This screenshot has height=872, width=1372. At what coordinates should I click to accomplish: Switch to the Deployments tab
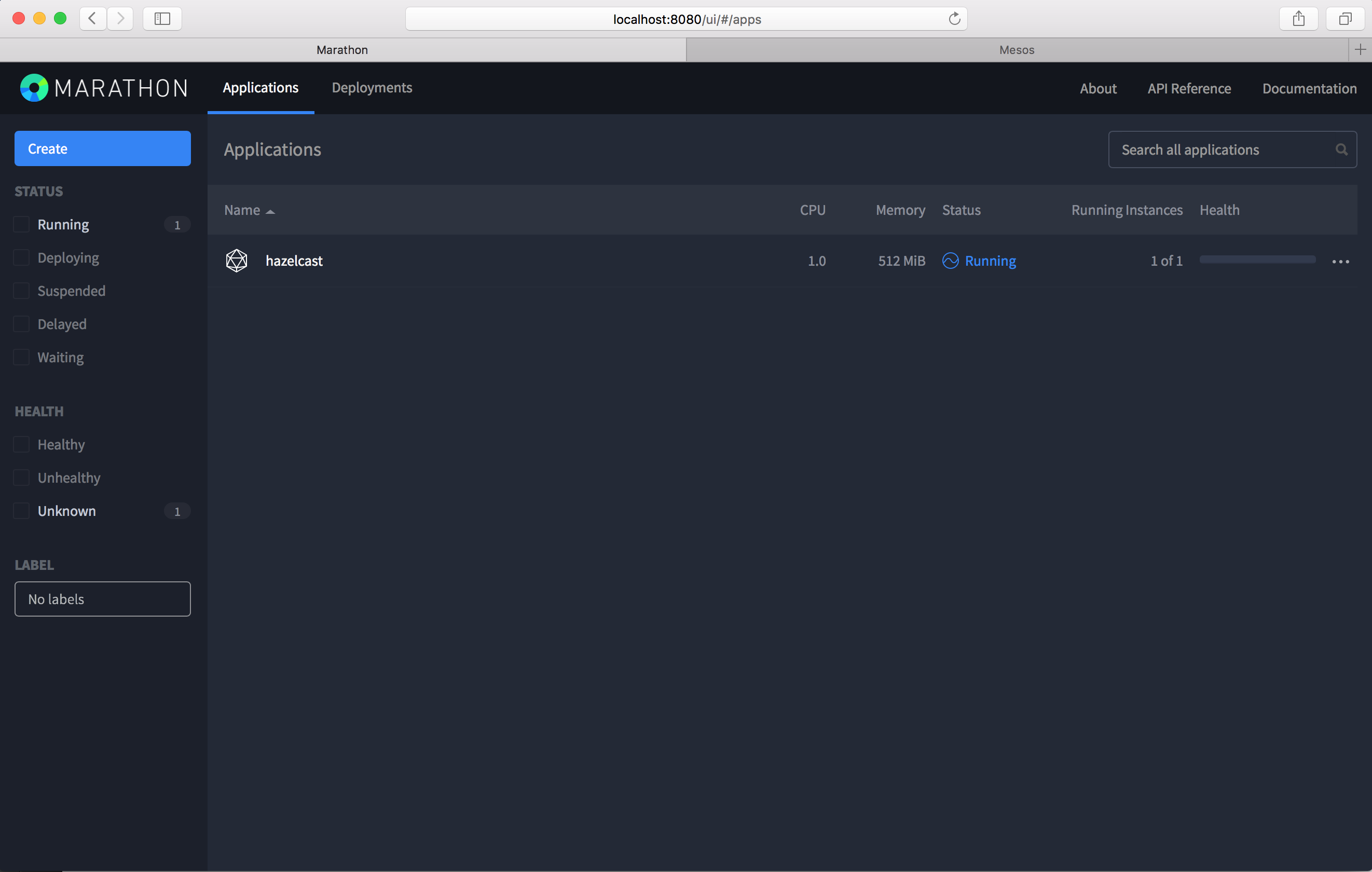(372, 88)
